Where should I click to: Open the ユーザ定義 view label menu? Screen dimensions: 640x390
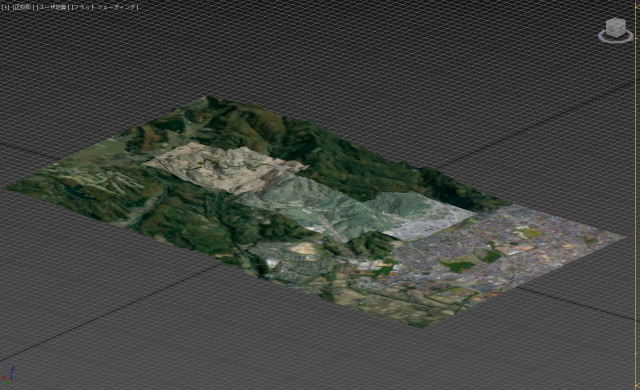[51, 7]
